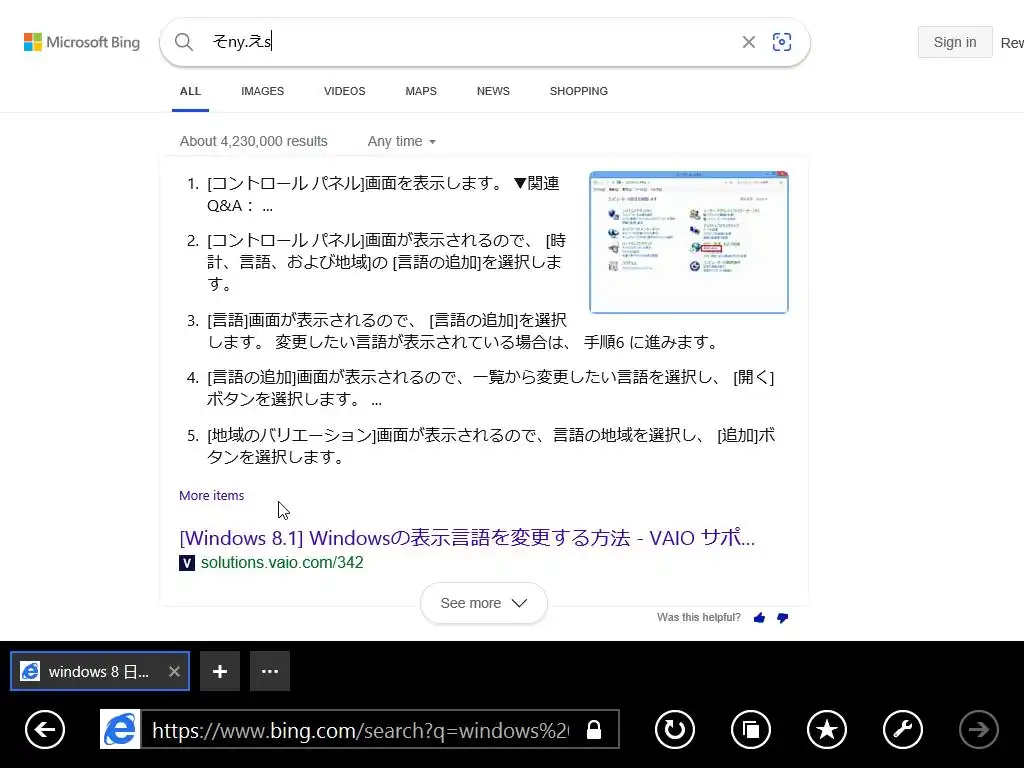Image resolution: width=1024 pixels, height=768 pixels.
Task: Click the padlock security icon
Action: pos(594,729)
